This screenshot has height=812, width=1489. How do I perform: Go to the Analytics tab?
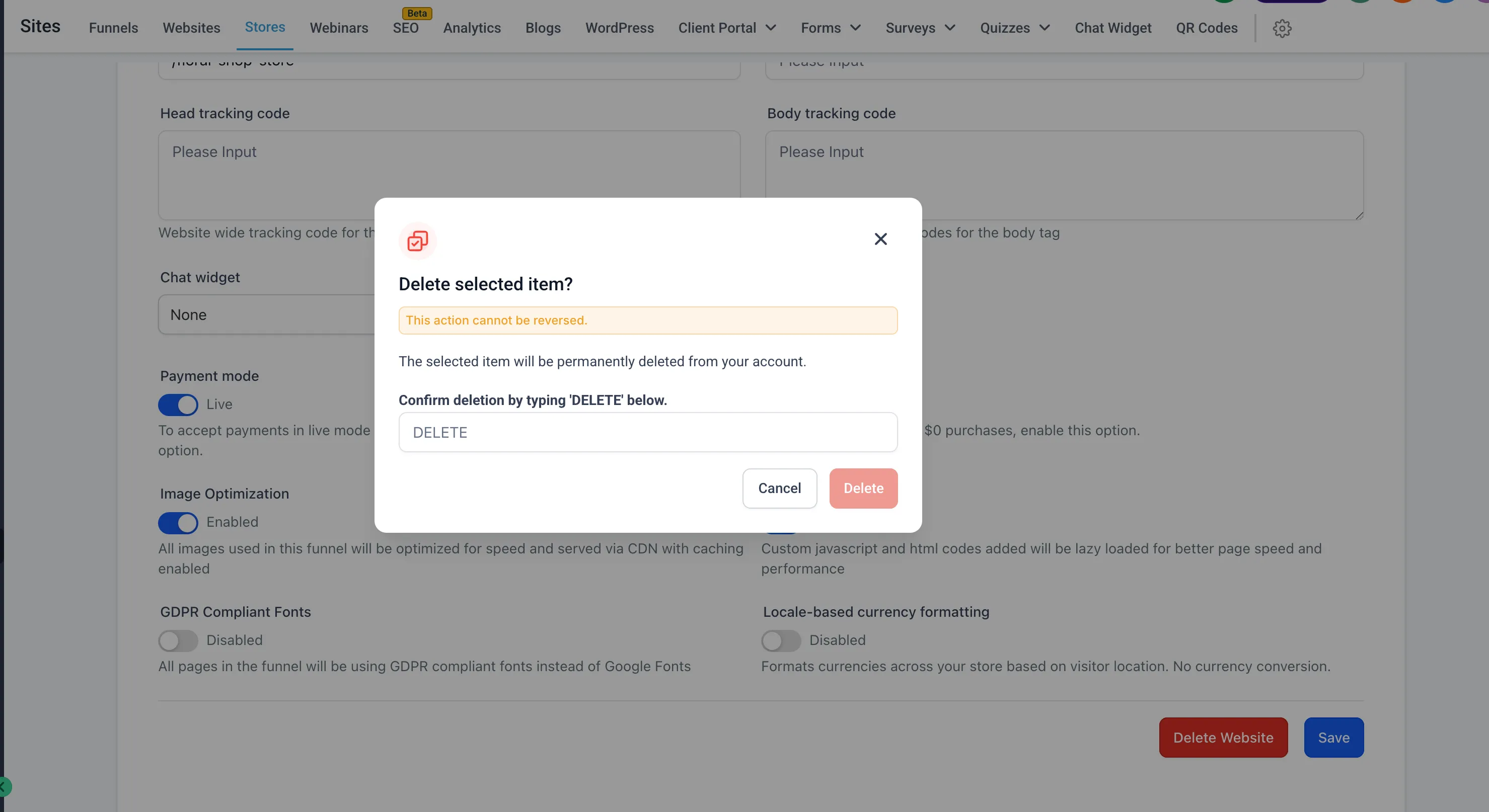472,28
